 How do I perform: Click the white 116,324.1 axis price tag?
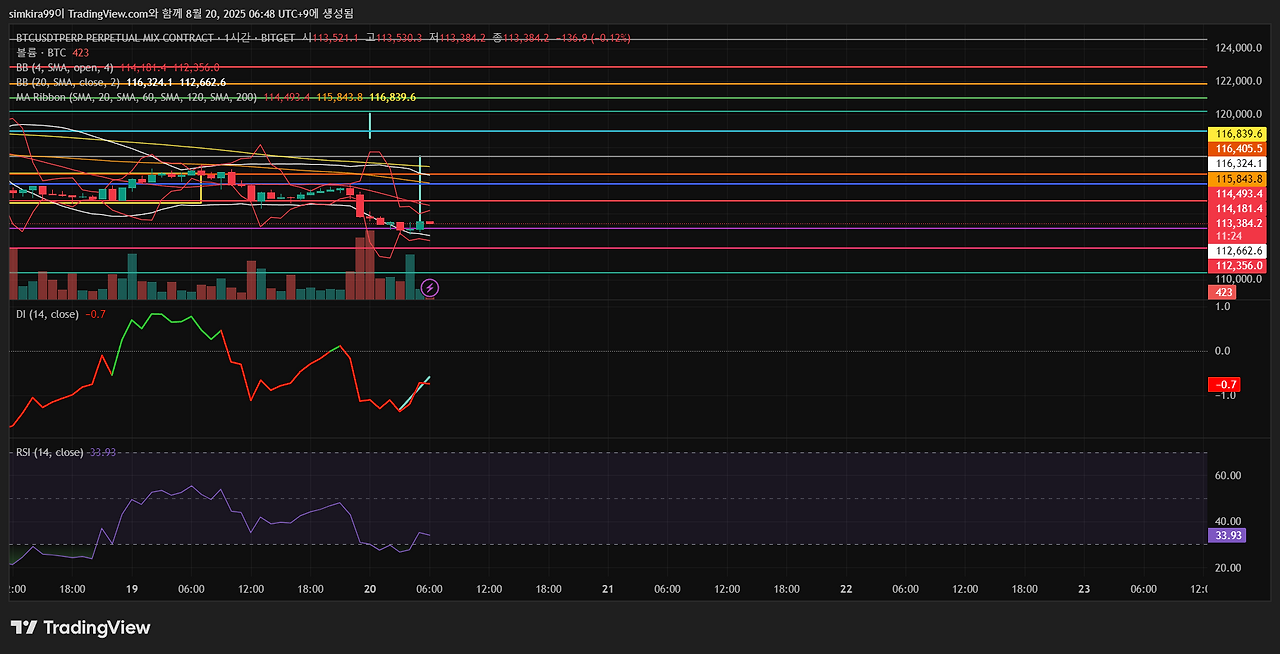(x=1239, y=163)
